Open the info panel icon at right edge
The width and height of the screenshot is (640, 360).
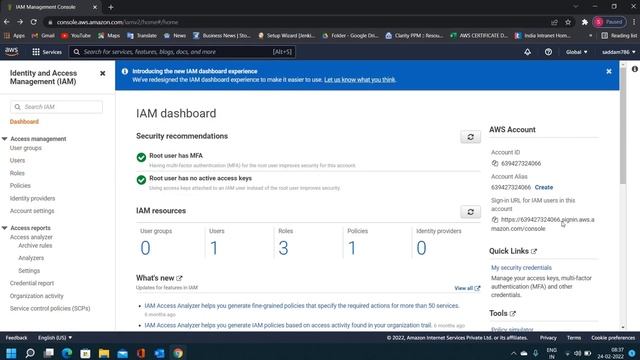[635, 69]
